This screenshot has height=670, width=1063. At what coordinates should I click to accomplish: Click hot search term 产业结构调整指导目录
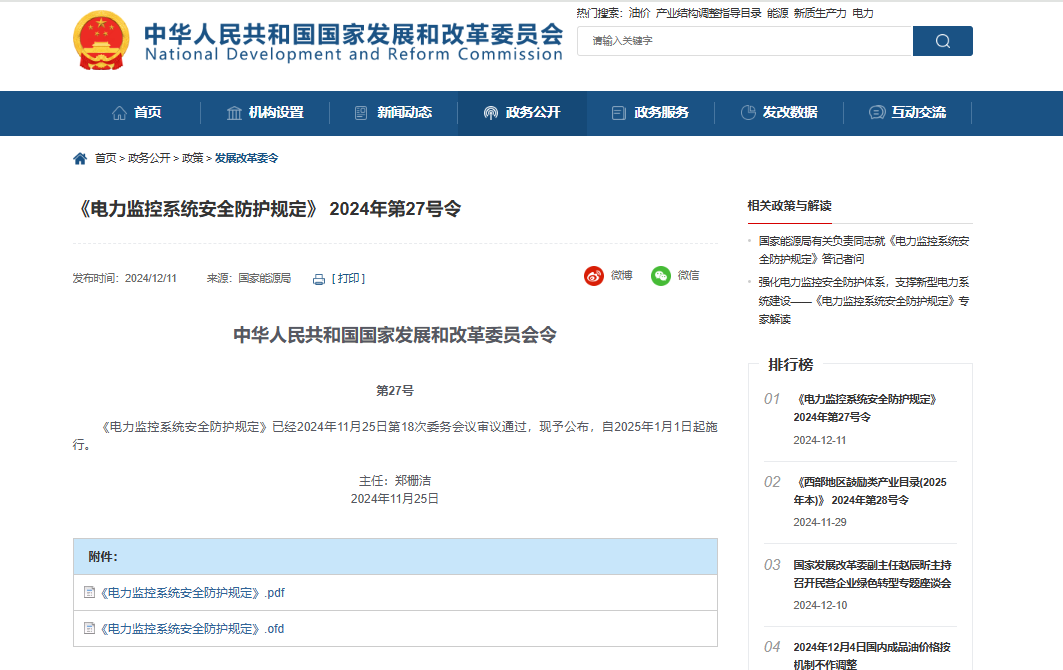coord(708,13)
